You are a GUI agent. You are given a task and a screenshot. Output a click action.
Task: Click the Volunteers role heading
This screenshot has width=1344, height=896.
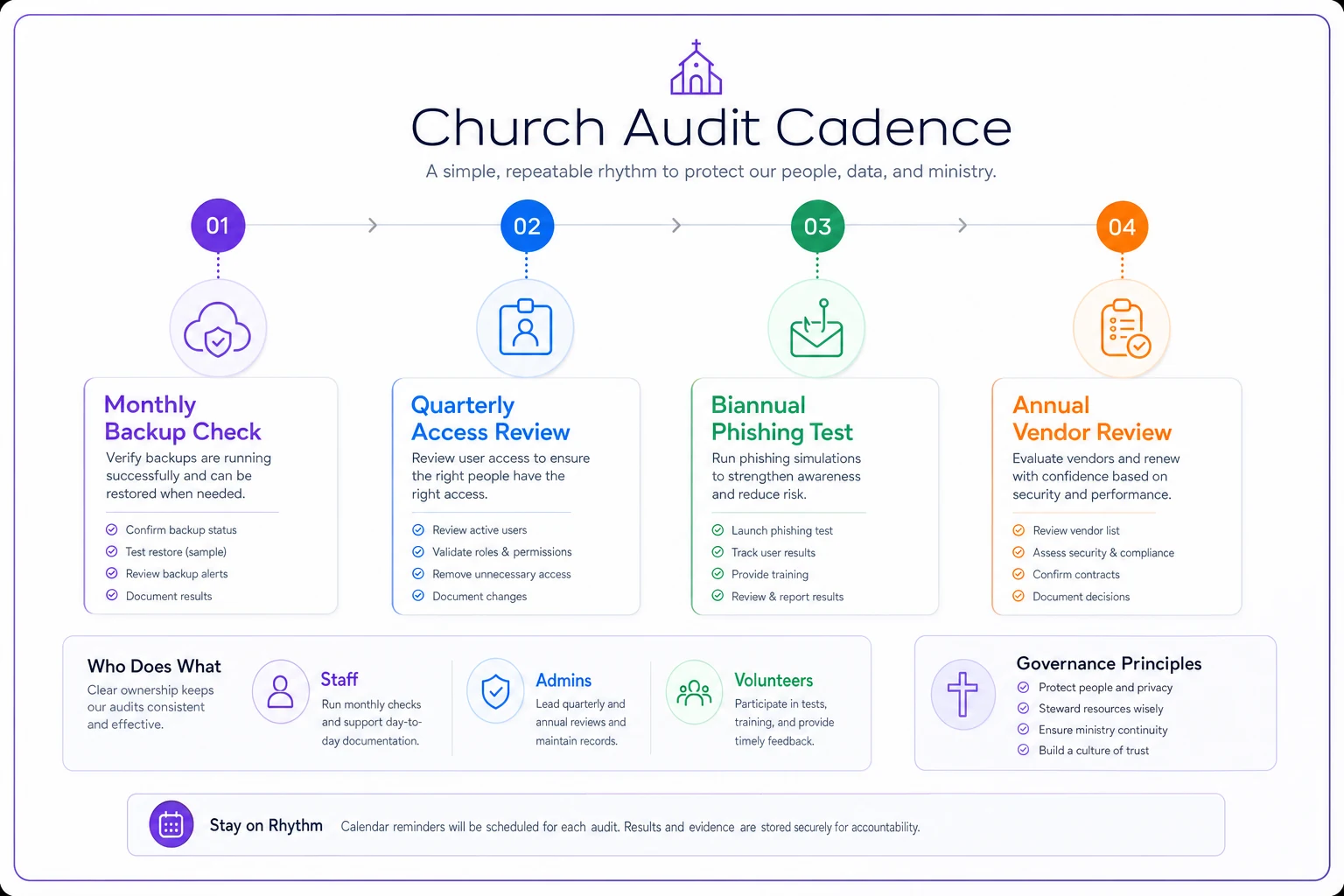773,680
